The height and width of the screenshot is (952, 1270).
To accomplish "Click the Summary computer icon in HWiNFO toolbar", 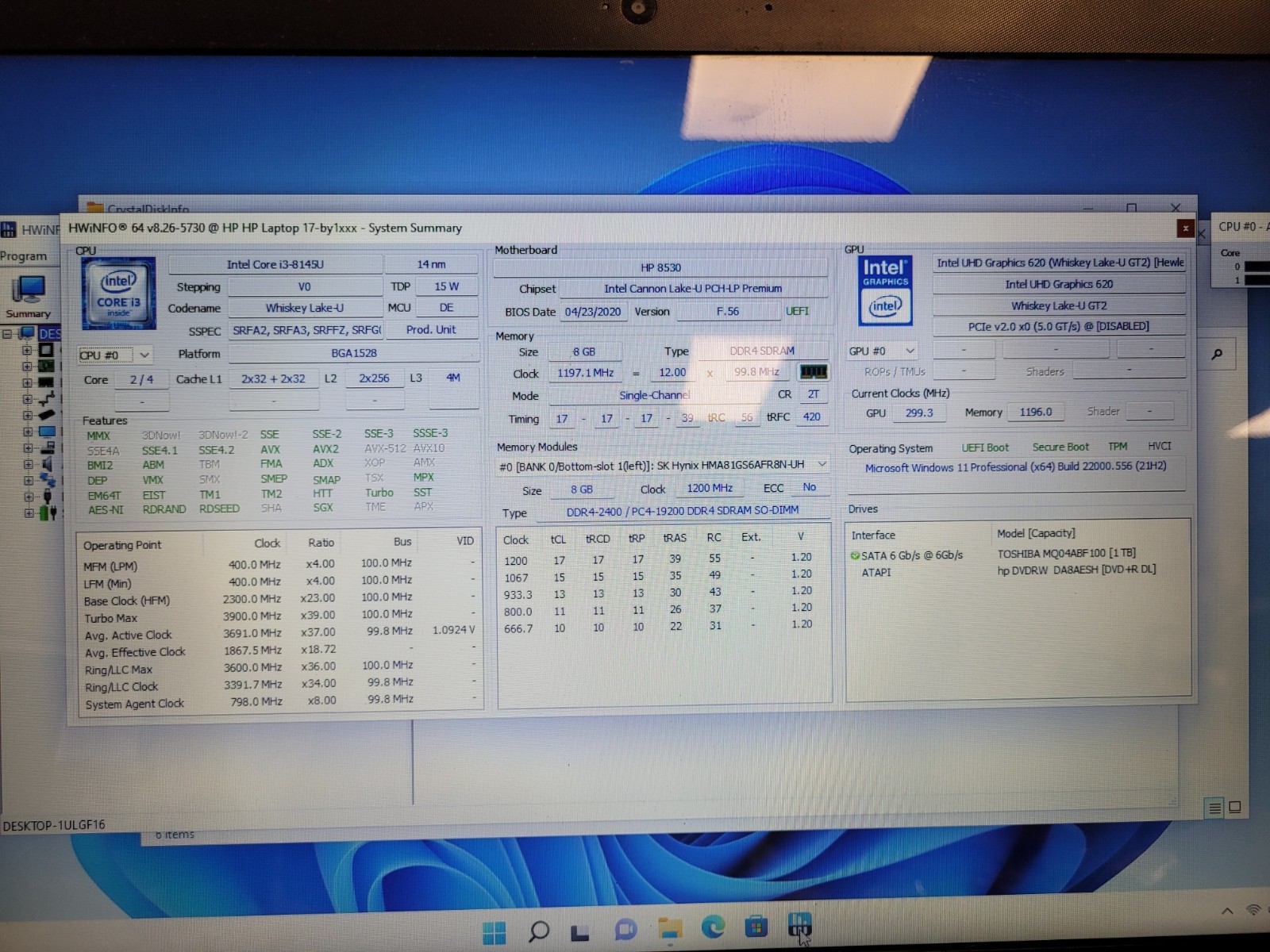I will coord(29,290).
